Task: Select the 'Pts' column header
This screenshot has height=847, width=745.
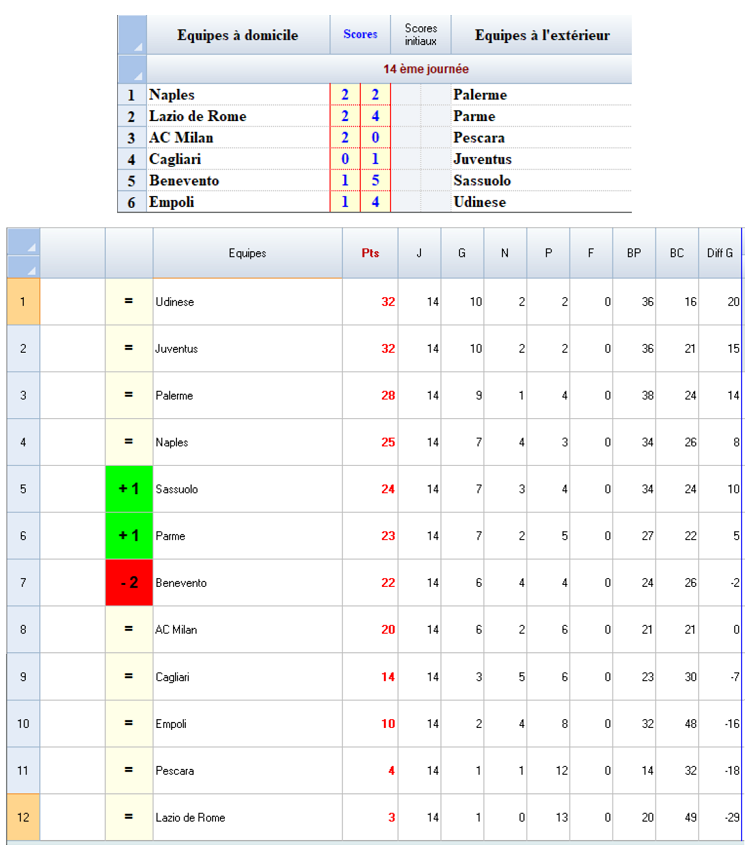Action: coord(370,253)
